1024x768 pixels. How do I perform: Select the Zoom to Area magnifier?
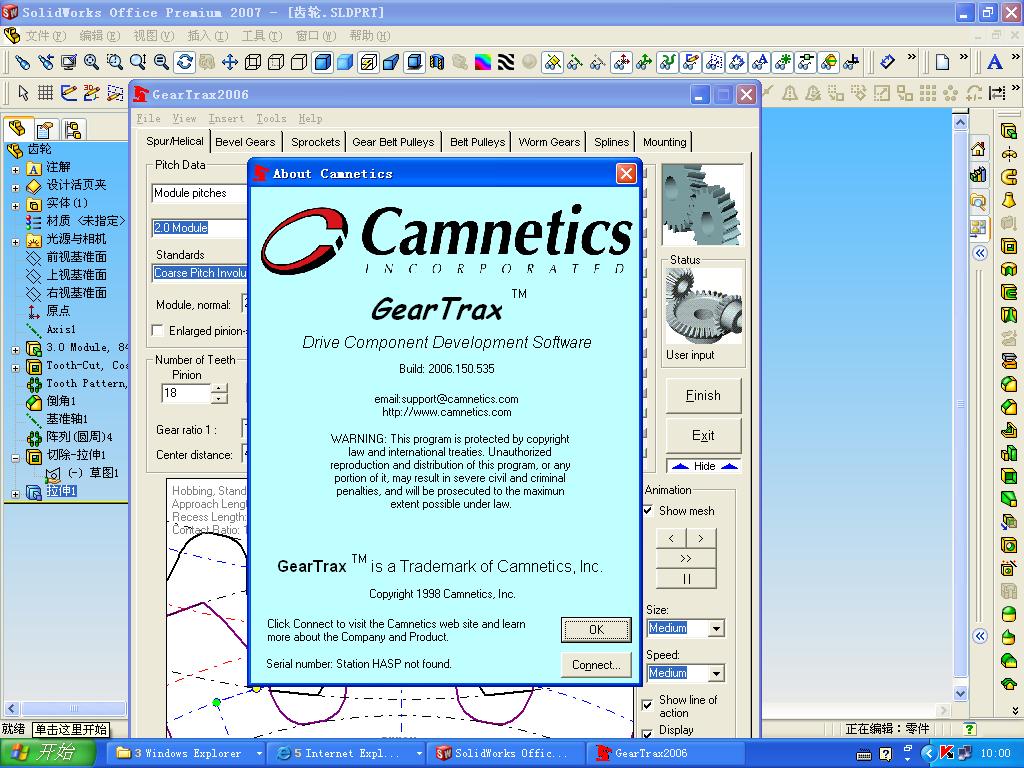click(x=115, y=62)
